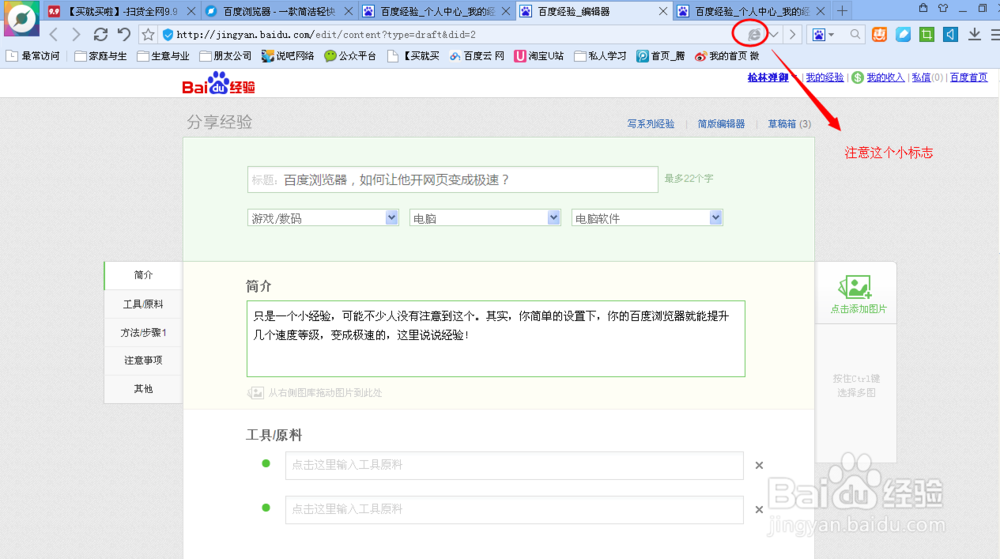Bookmark page with the star icon
The image size is (1000, 559).
click(148, 34)
